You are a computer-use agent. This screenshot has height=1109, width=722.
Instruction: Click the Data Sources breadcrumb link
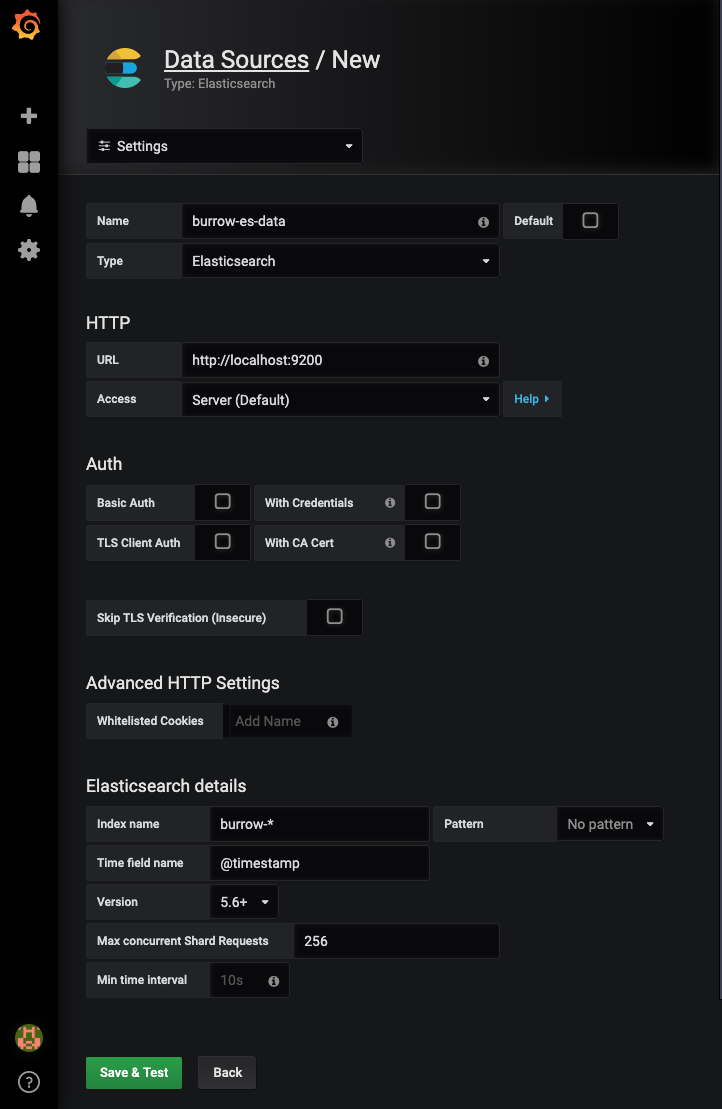point(236,59)
